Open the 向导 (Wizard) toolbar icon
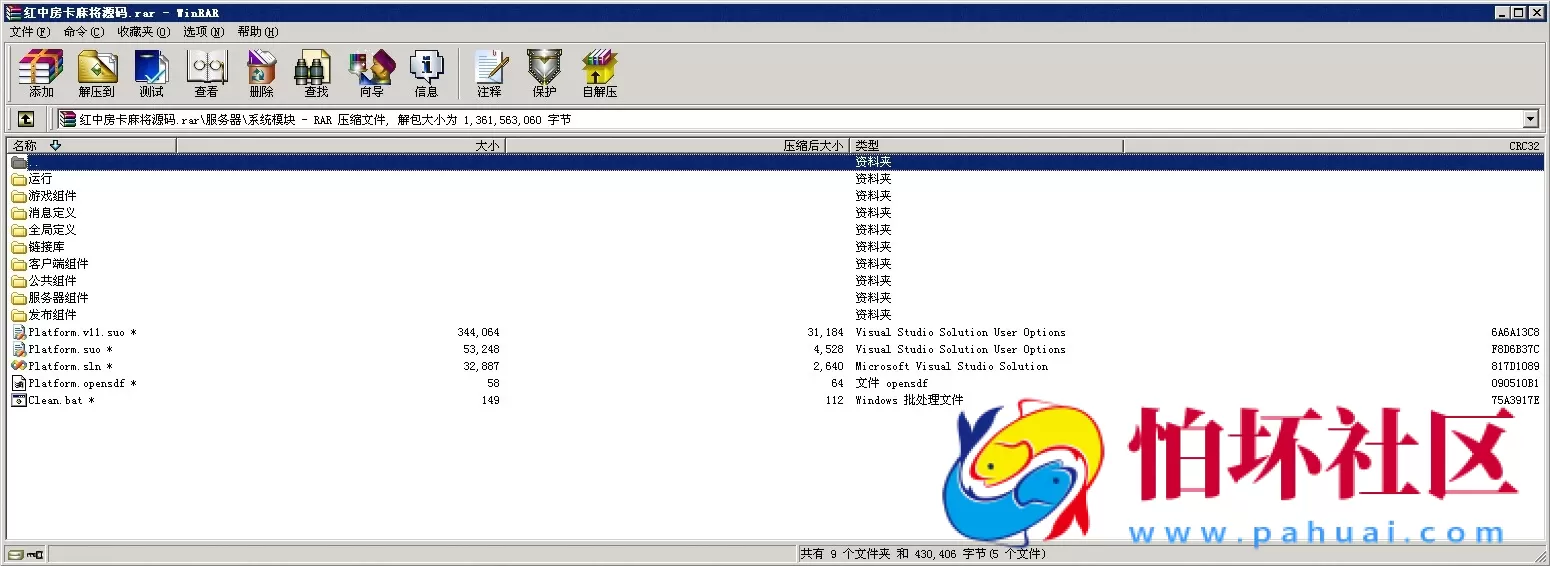This screenshot has height=566, width=1550. pos(371,73)
